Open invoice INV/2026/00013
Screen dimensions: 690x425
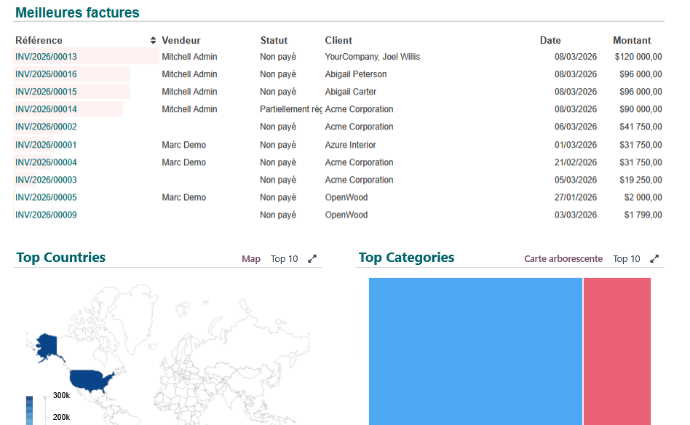click(46, 57)
